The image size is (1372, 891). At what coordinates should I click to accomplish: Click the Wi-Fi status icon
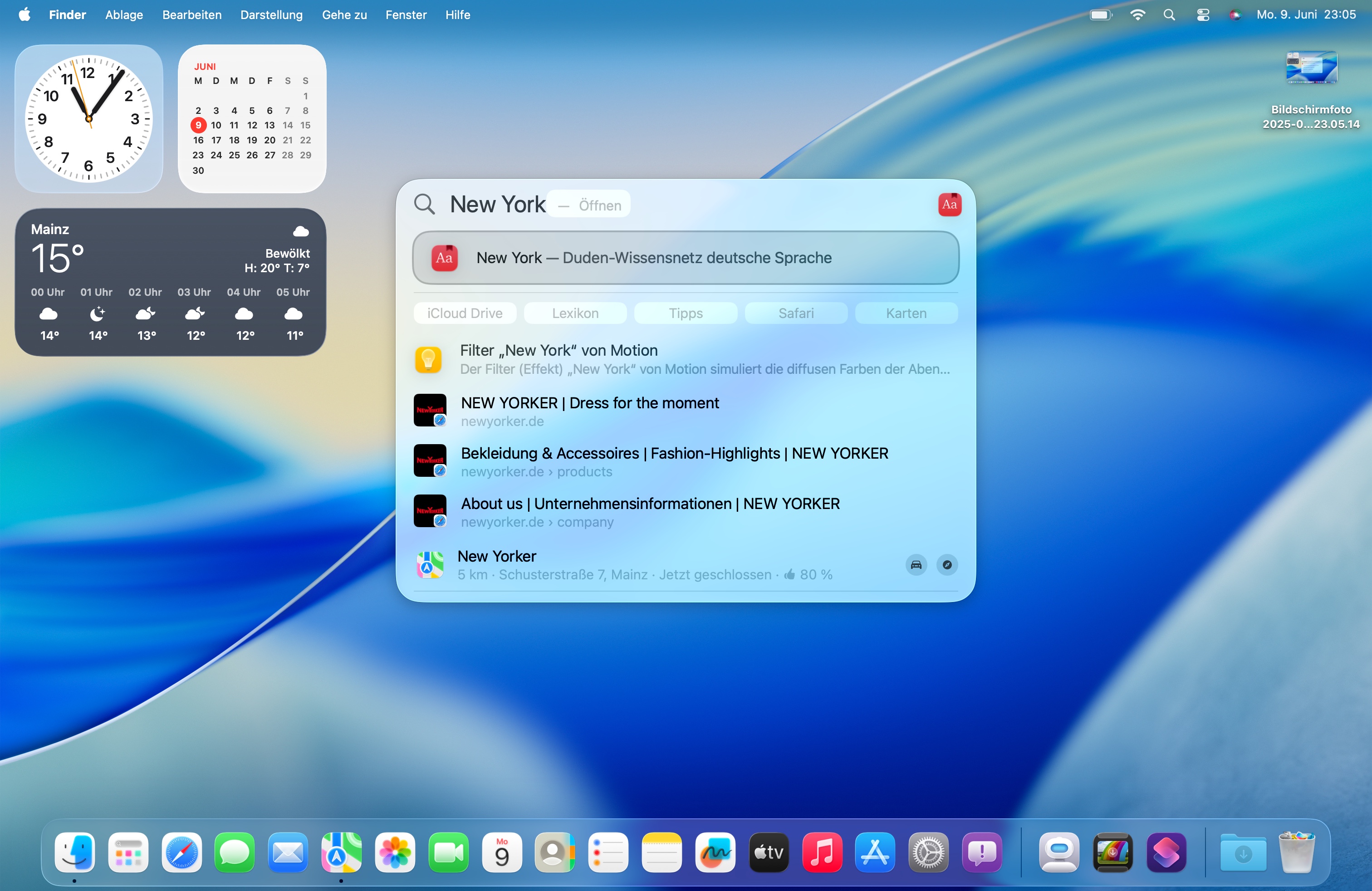click(1137, 15)
